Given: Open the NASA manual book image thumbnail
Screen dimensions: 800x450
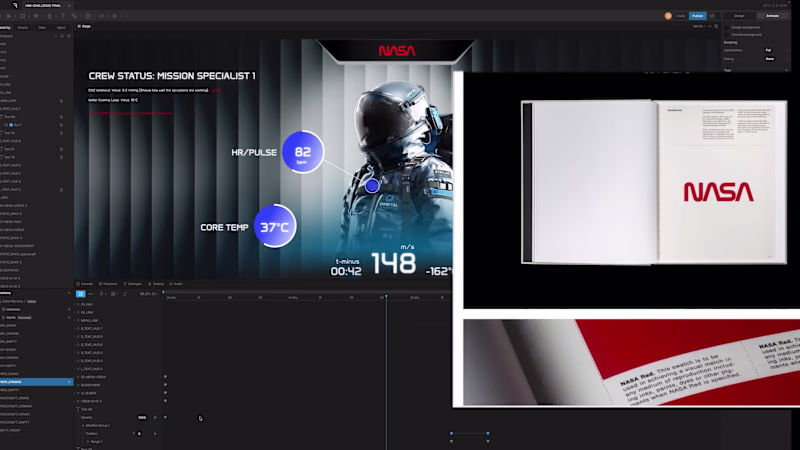Looking at the screenshot, I should coord(654,182).
